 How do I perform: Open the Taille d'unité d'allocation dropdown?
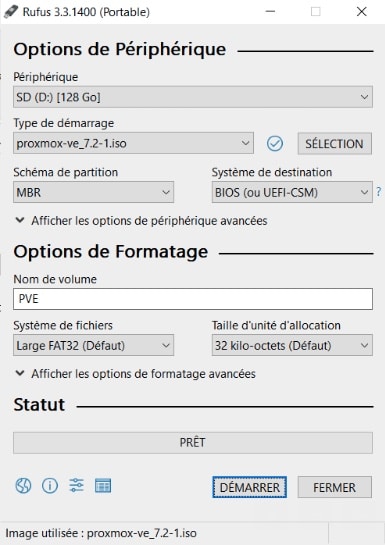[x=292, y=345]
